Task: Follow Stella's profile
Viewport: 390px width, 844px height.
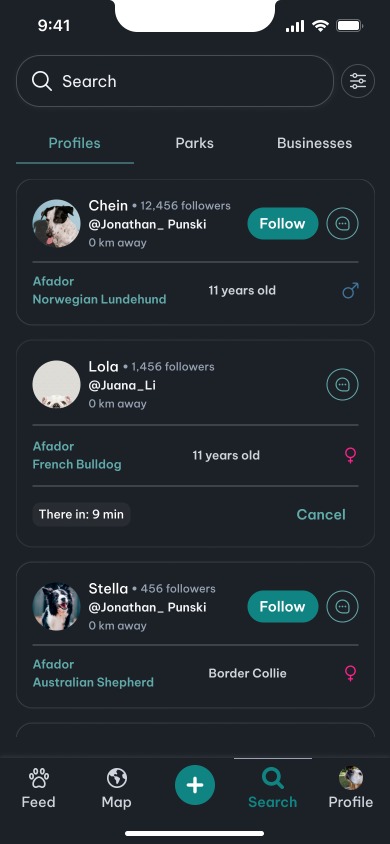Action: 283,607
